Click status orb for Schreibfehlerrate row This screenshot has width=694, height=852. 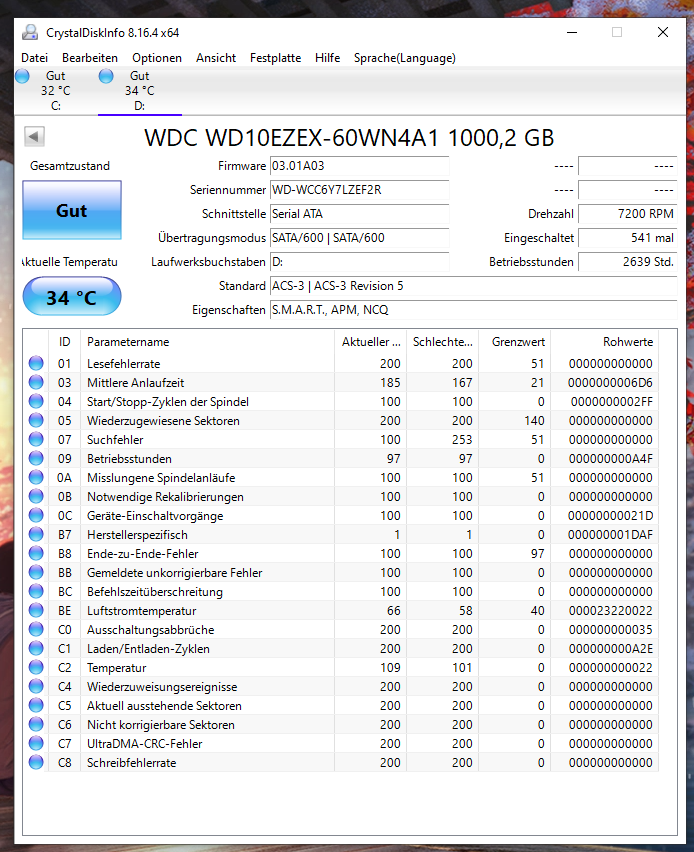[x=36, y=762]
